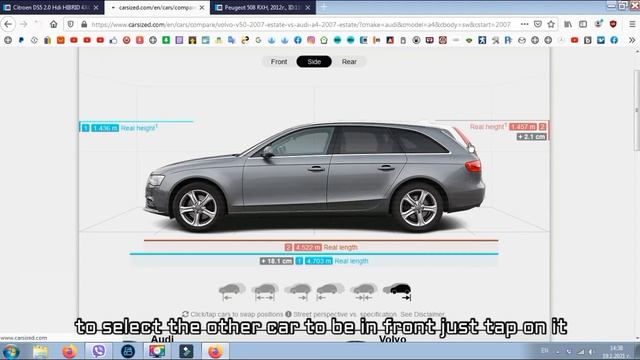Switch to the Front view tab
Image resolution: width=640 pixels, height=360 pixels.
[x=279, y=62]
